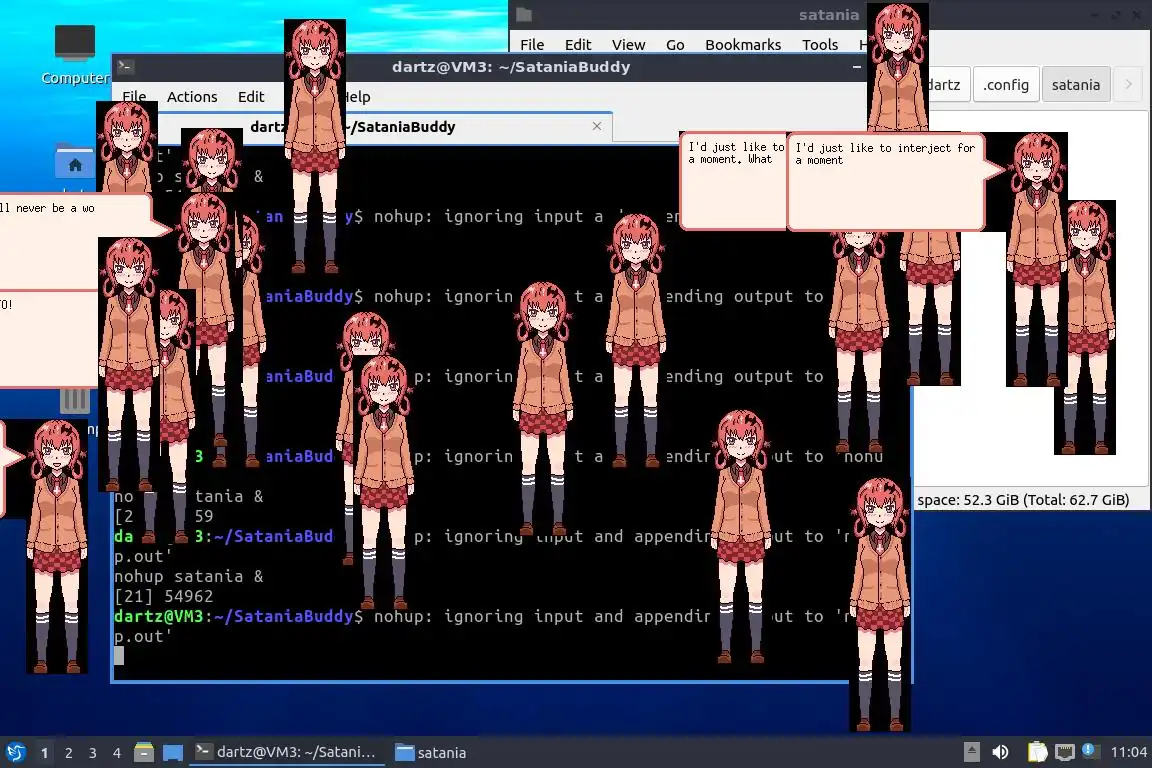Close the ~/SataniaBuddy terminal tab
Viewport: 1152px width, 768px height.
597,126
